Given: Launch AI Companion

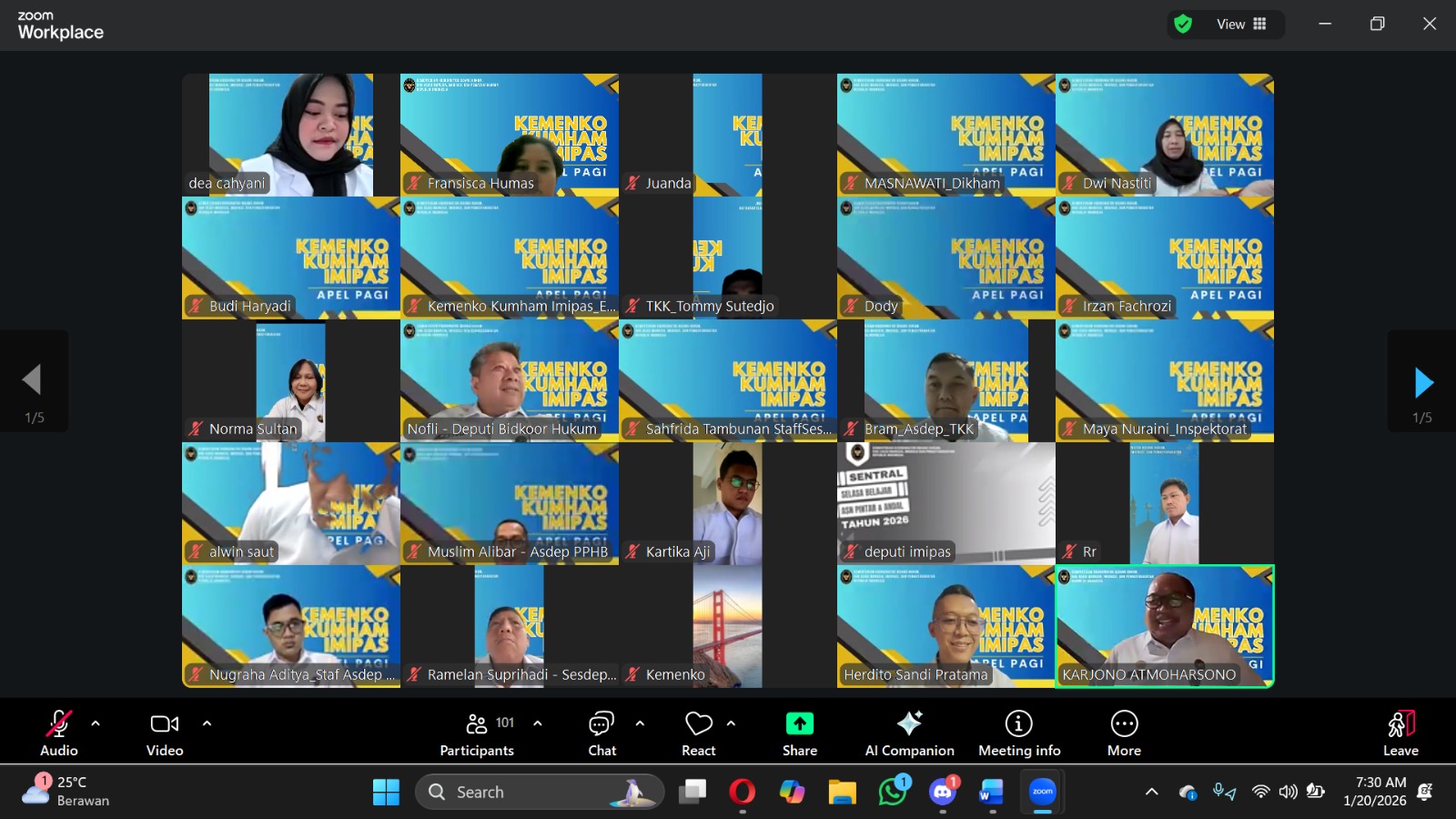Looking at the screenshot, I should tap(909, 733).
